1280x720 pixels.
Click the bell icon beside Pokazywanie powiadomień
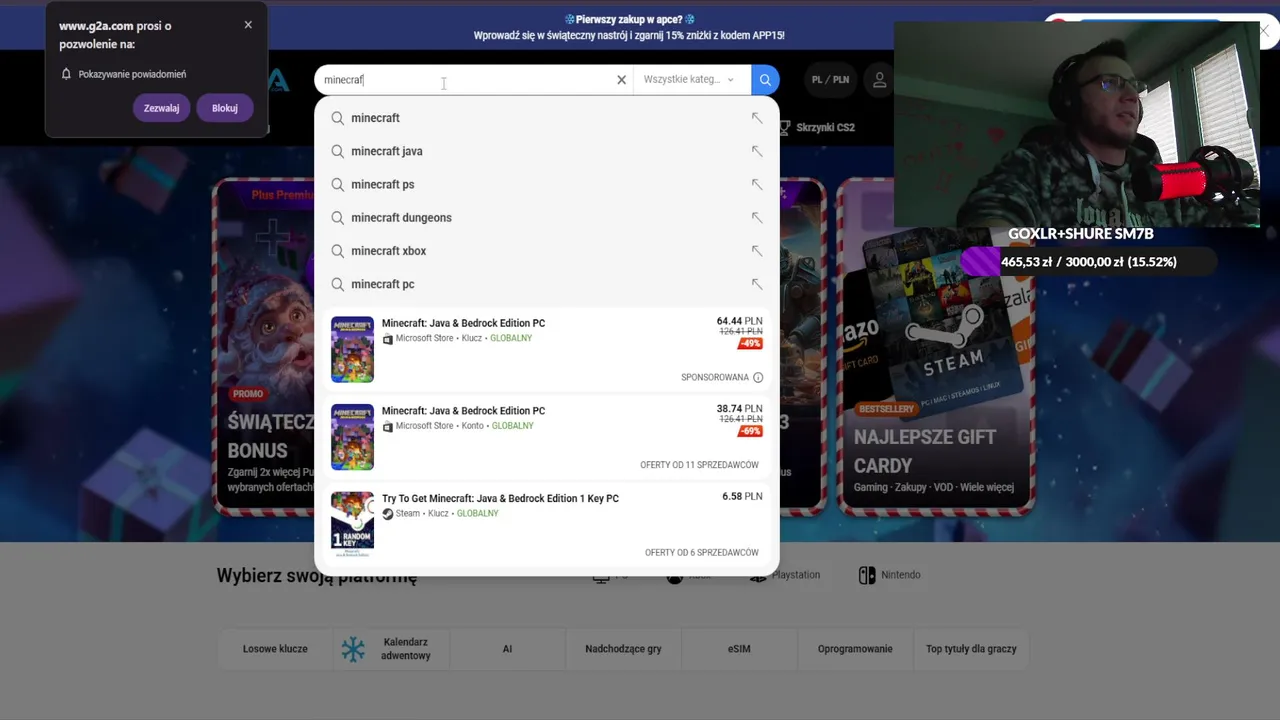pos(66,74)
